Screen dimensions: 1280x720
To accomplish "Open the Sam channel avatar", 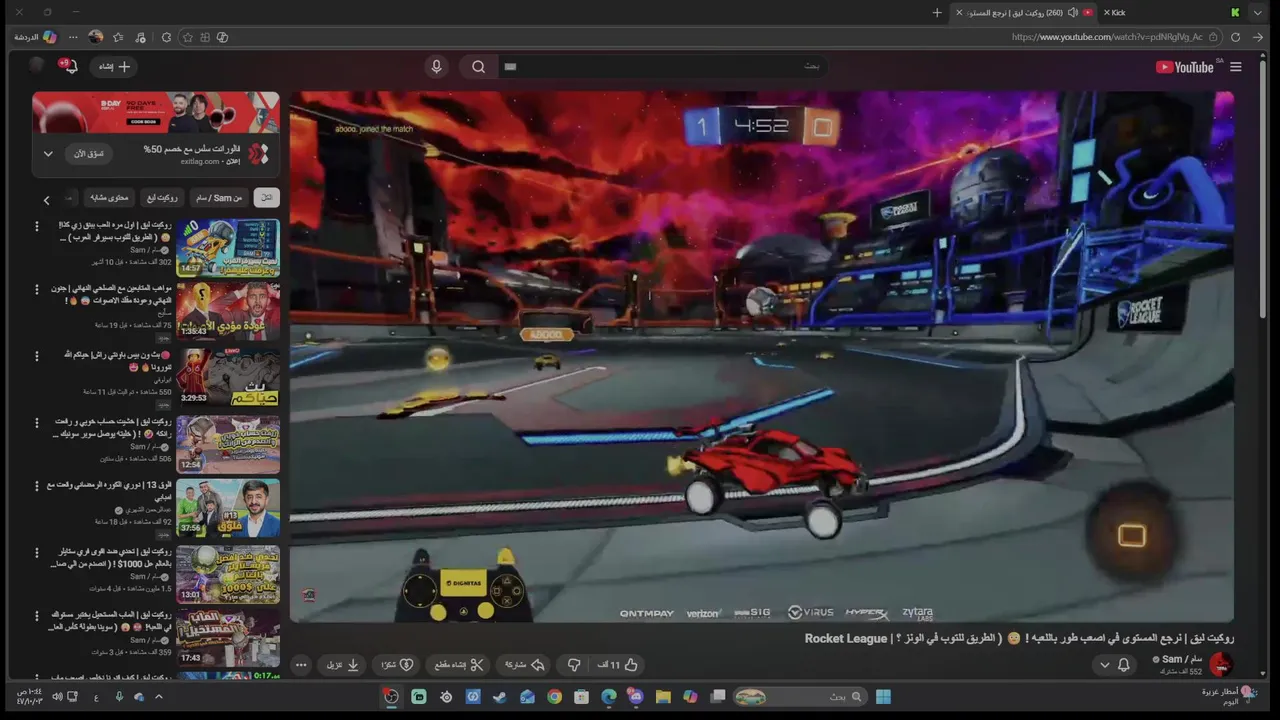I will tap(1220, 664).
